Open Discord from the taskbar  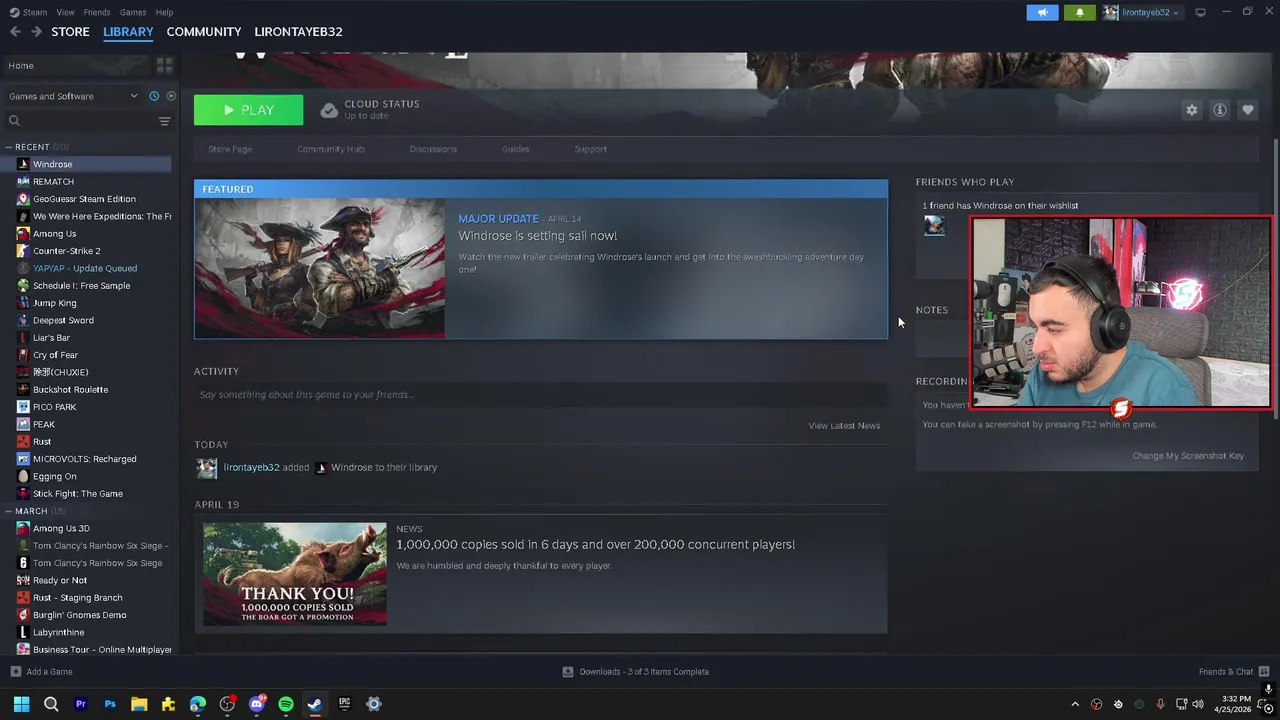click(x=256, y=704)
